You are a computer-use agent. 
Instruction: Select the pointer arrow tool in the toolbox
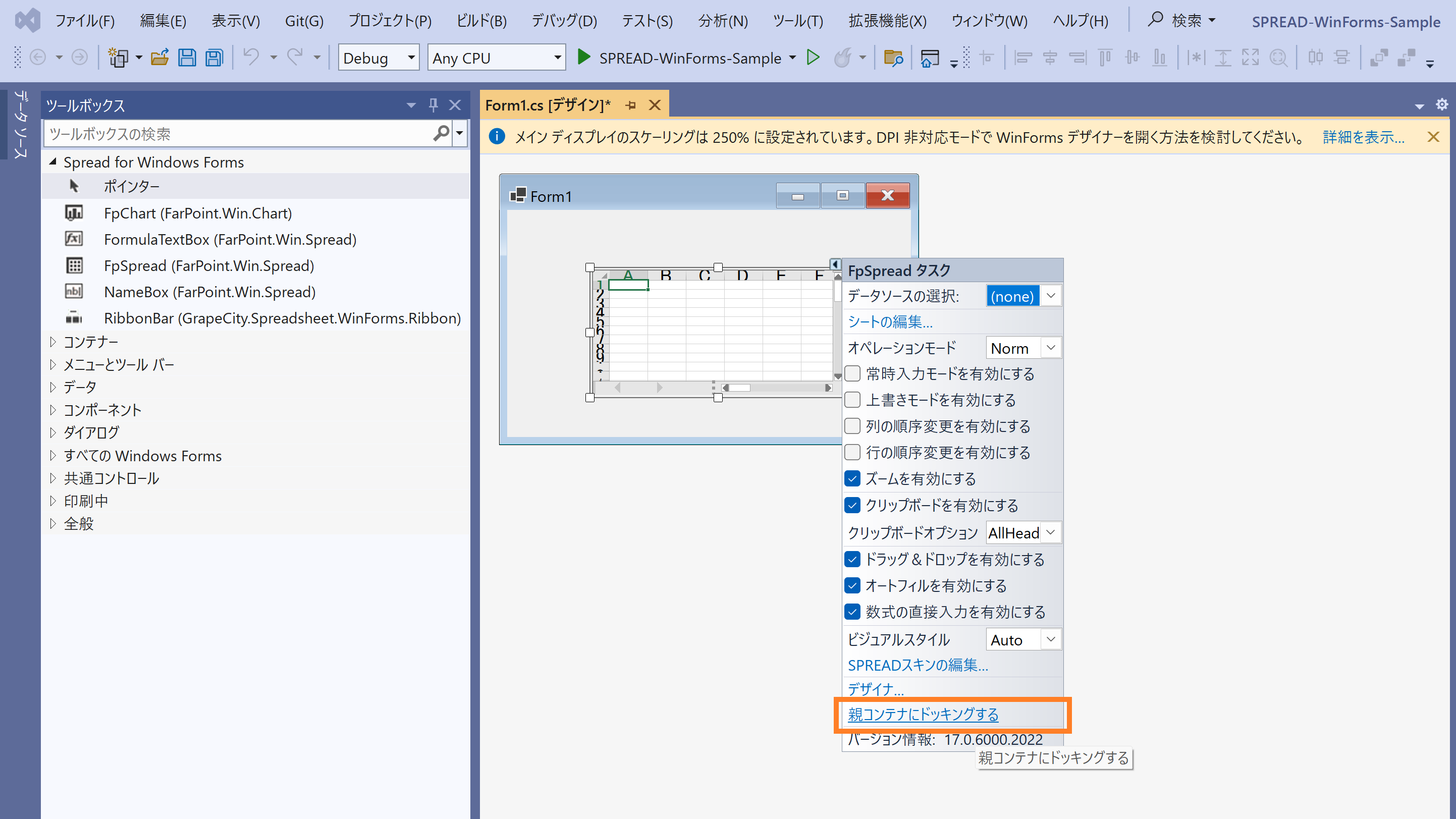(x=74, y=186)
